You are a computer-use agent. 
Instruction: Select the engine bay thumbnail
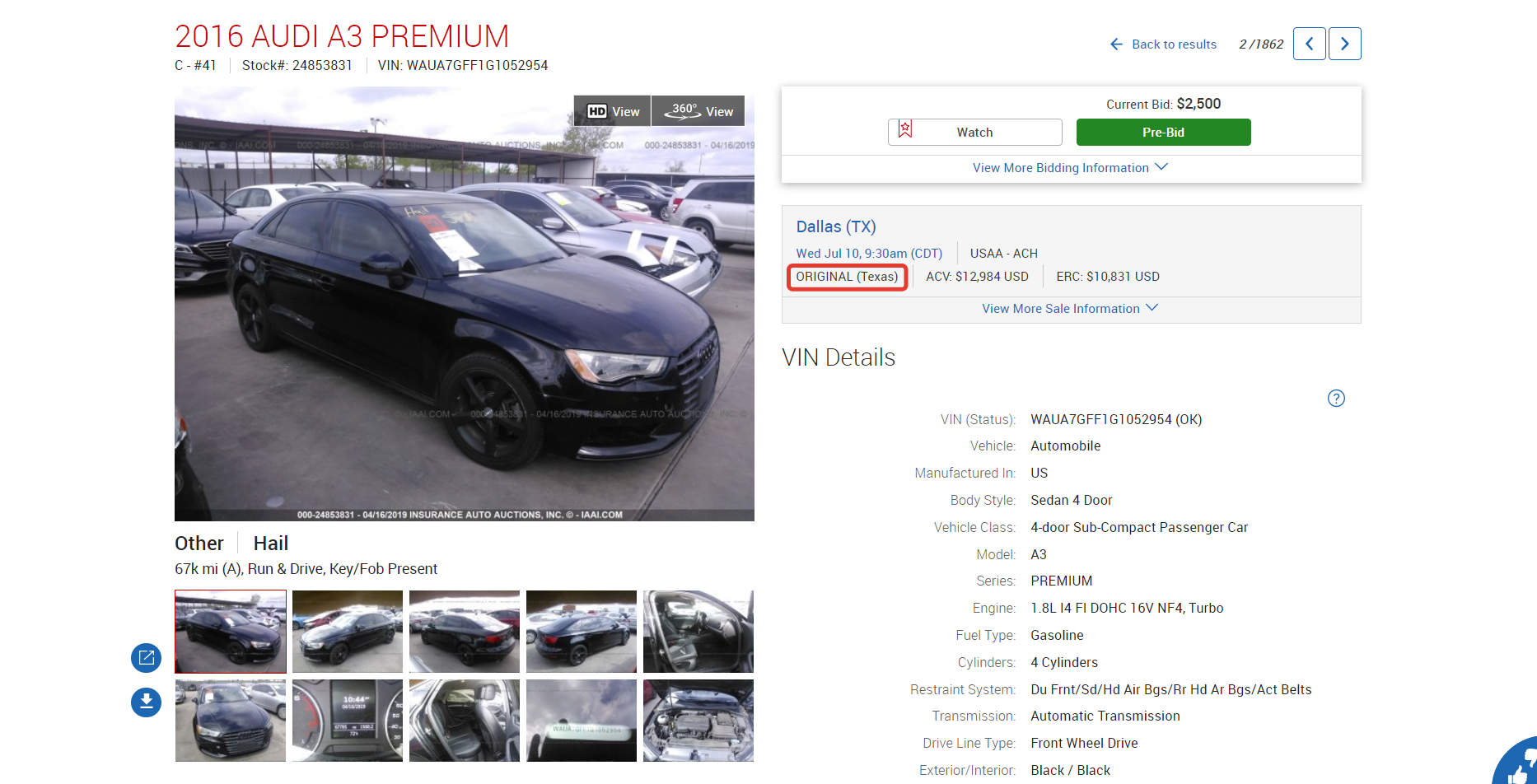(x=698, y=721)
